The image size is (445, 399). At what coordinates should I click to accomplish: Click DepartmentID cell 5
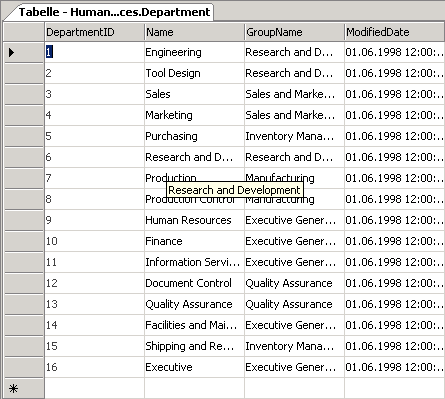94,136
